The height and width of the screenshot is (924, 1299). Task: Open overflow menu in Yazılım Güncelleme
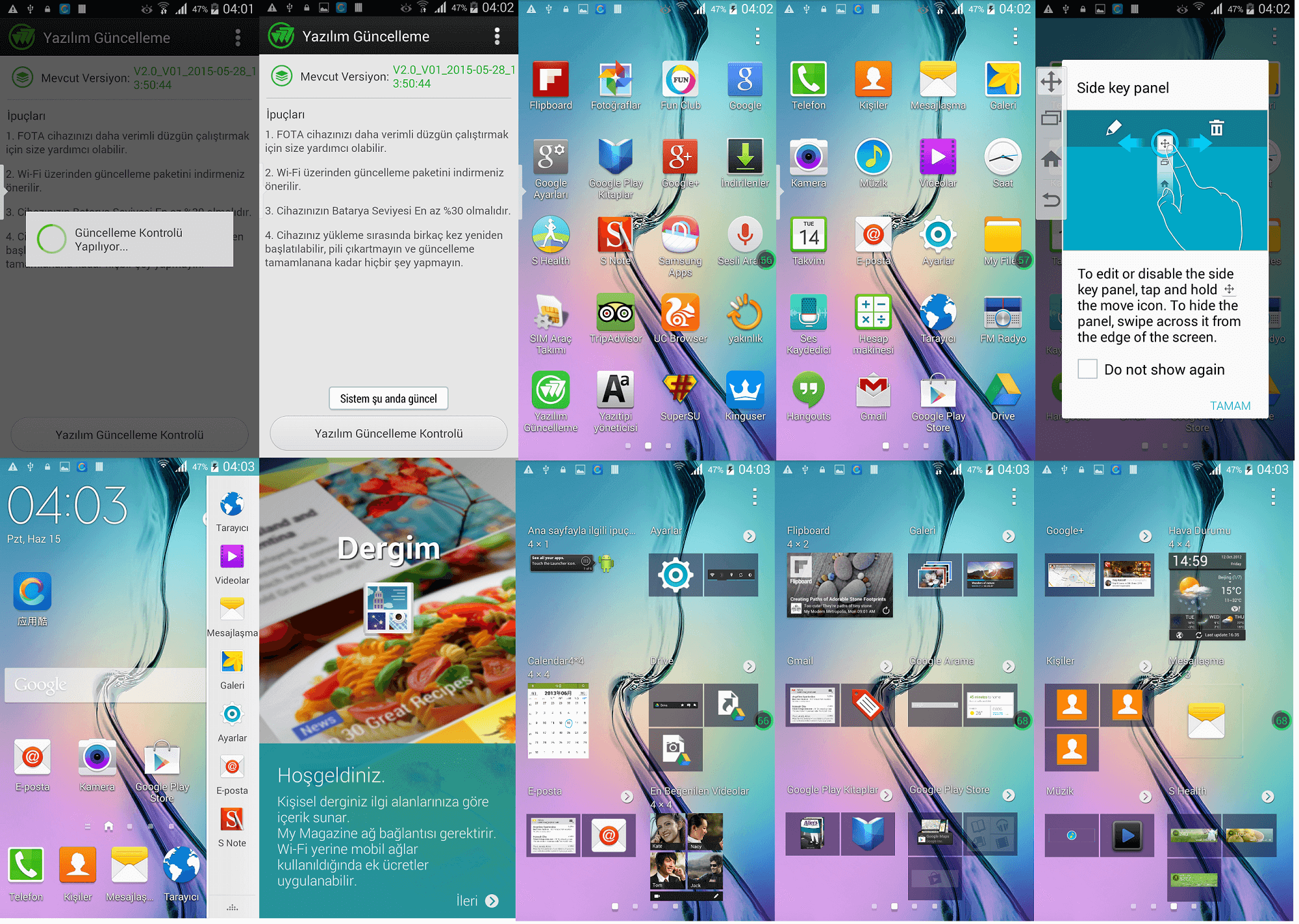[x=497, y=36]
